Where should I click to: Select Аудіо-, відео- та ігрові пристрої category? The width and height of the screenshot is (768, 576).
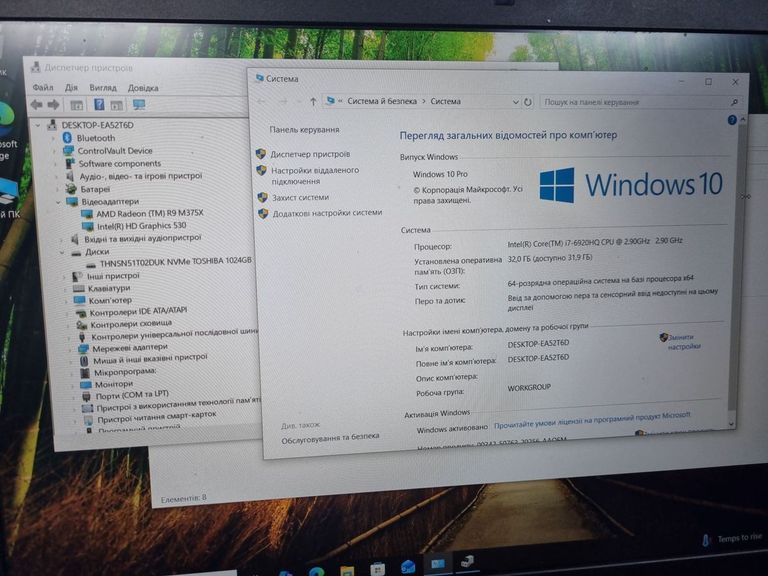coord(141,176)
